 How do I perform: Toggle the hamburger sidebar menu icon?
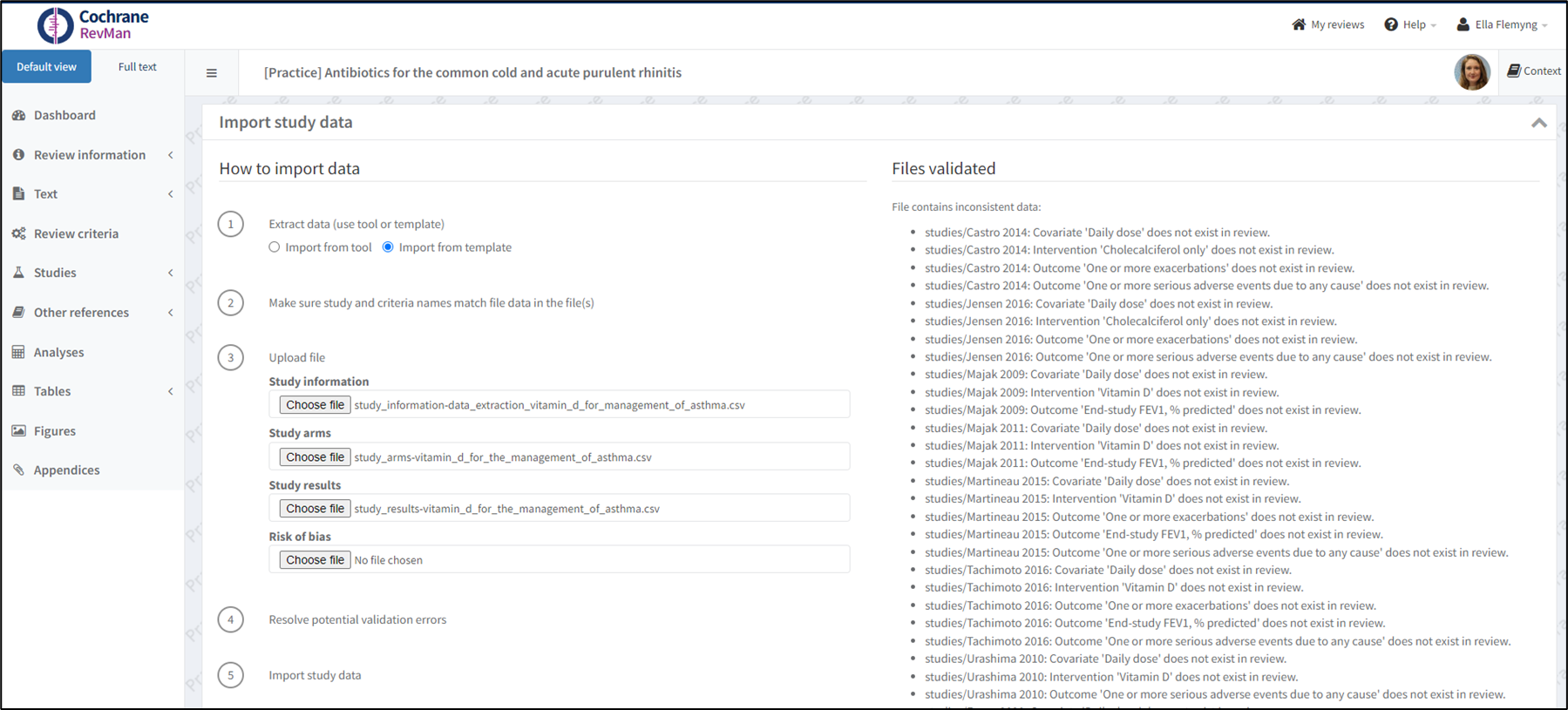212,73
